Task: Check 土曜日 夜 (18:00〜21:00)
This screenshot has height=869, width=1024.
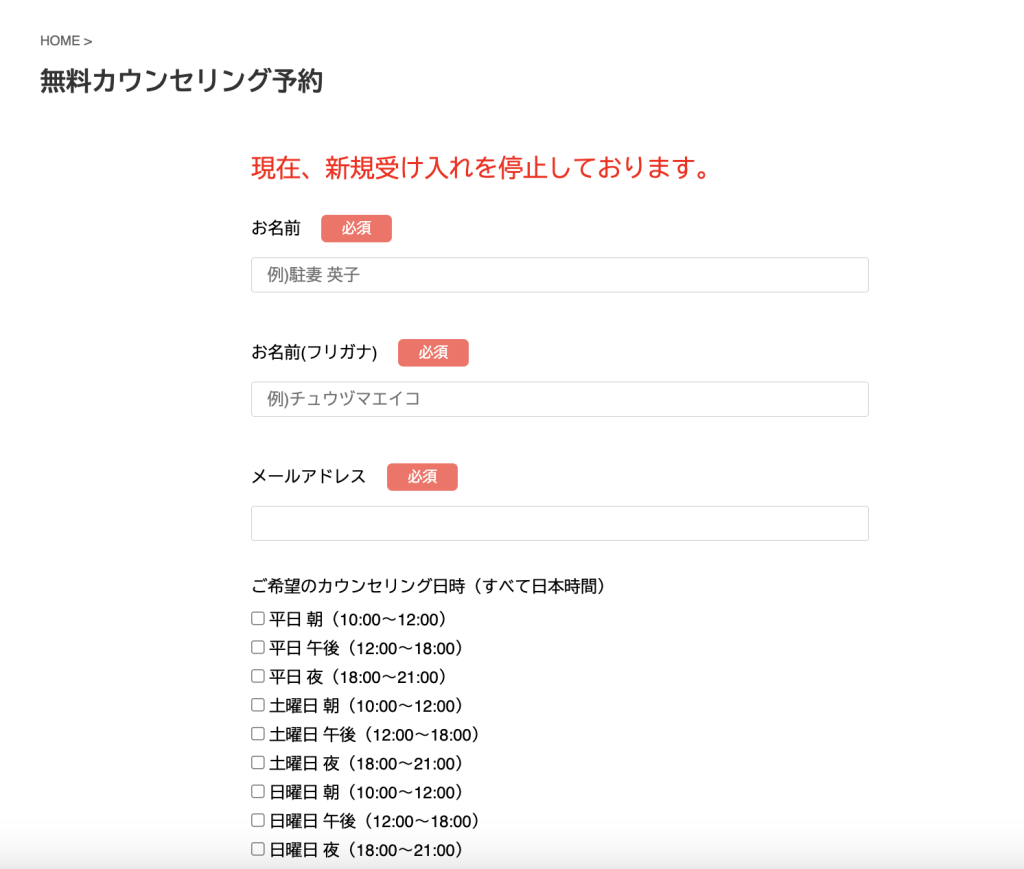Action: tap(257, 762)
